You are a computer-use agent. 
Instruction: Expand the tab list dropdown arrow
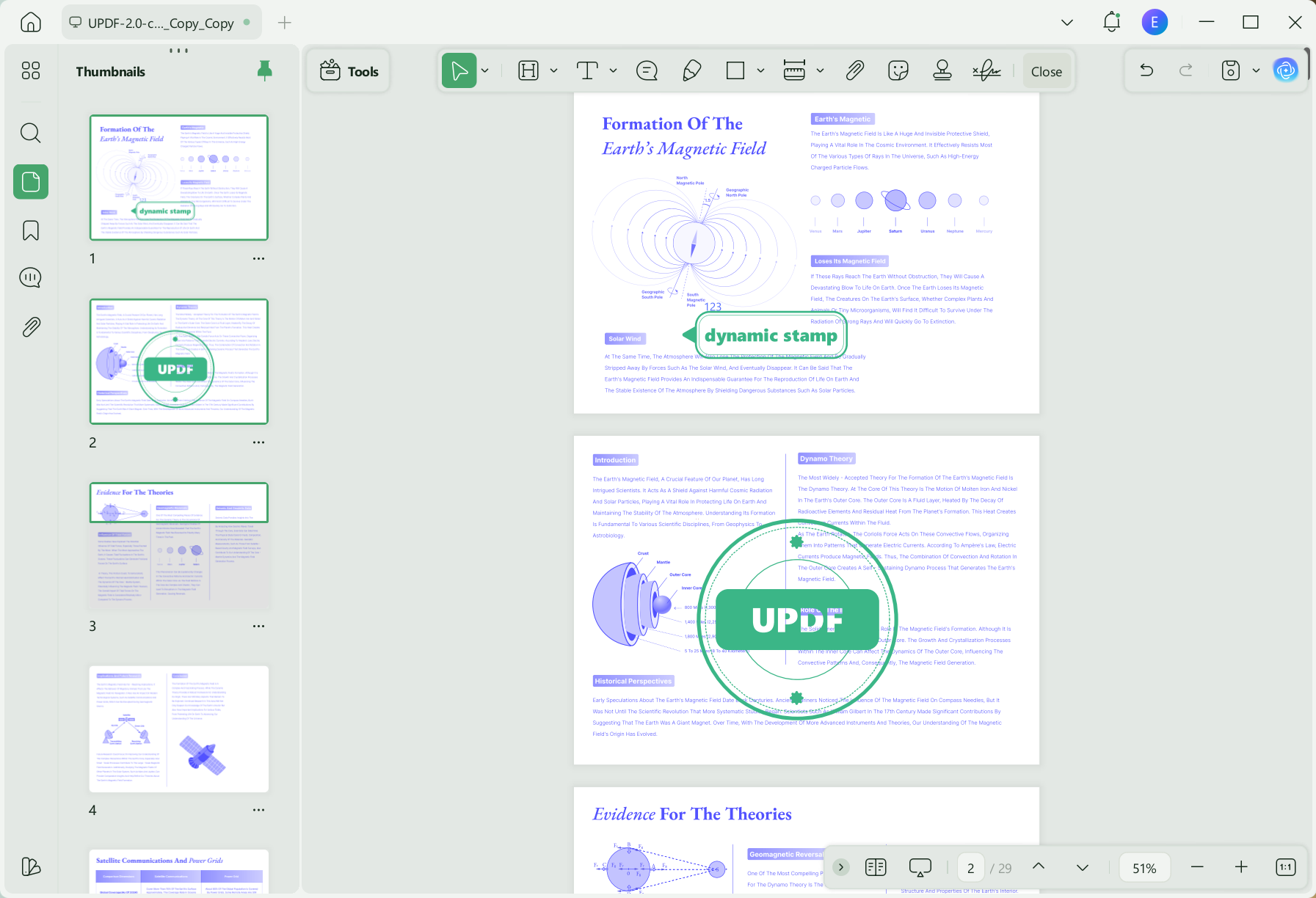[1067, 23]
